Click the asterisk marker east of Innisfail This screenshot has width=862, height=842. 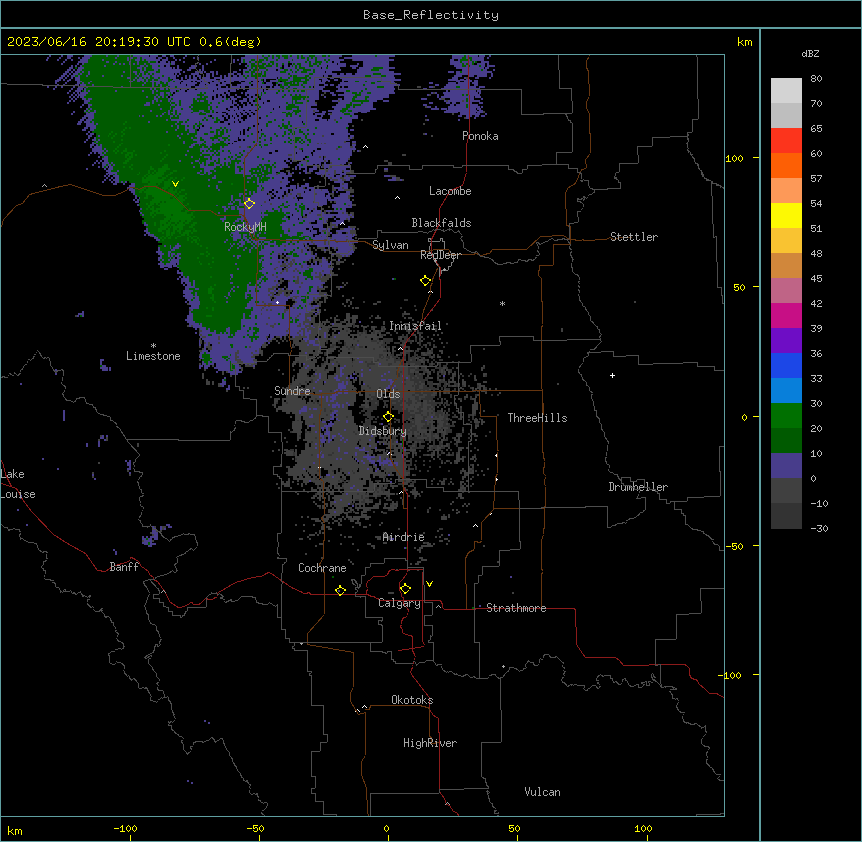(x=502, y=303)
